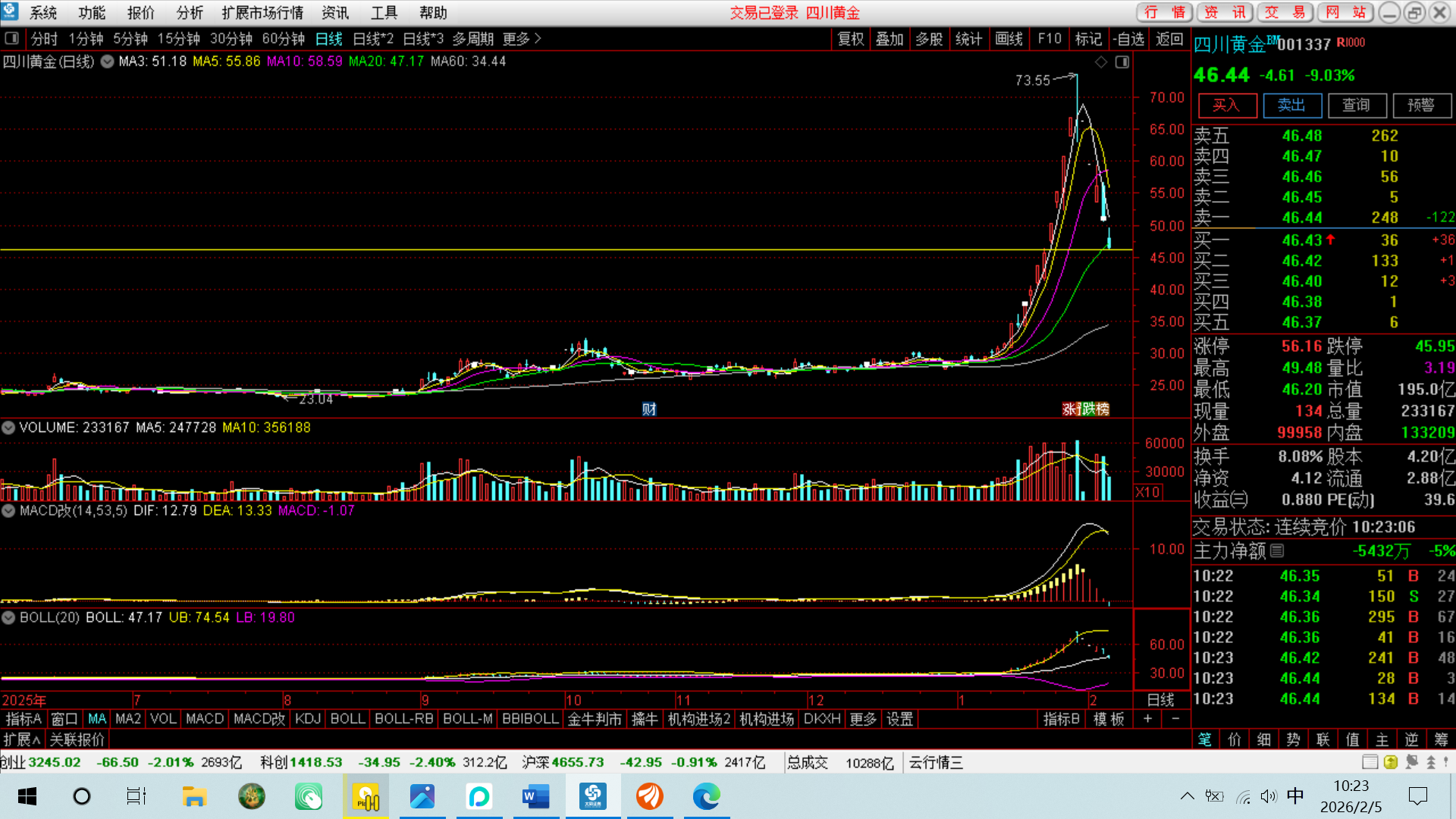Click the blue 卖出 sell button
The image size is (1456, 819).
tap(1291, 105)
